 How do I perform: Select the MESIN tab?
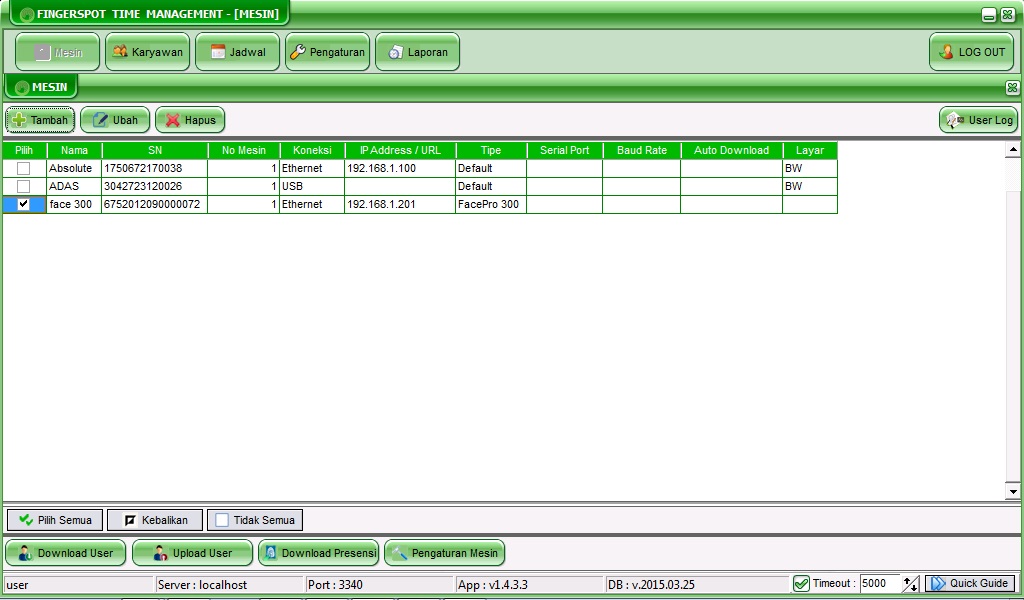(41, 87)
